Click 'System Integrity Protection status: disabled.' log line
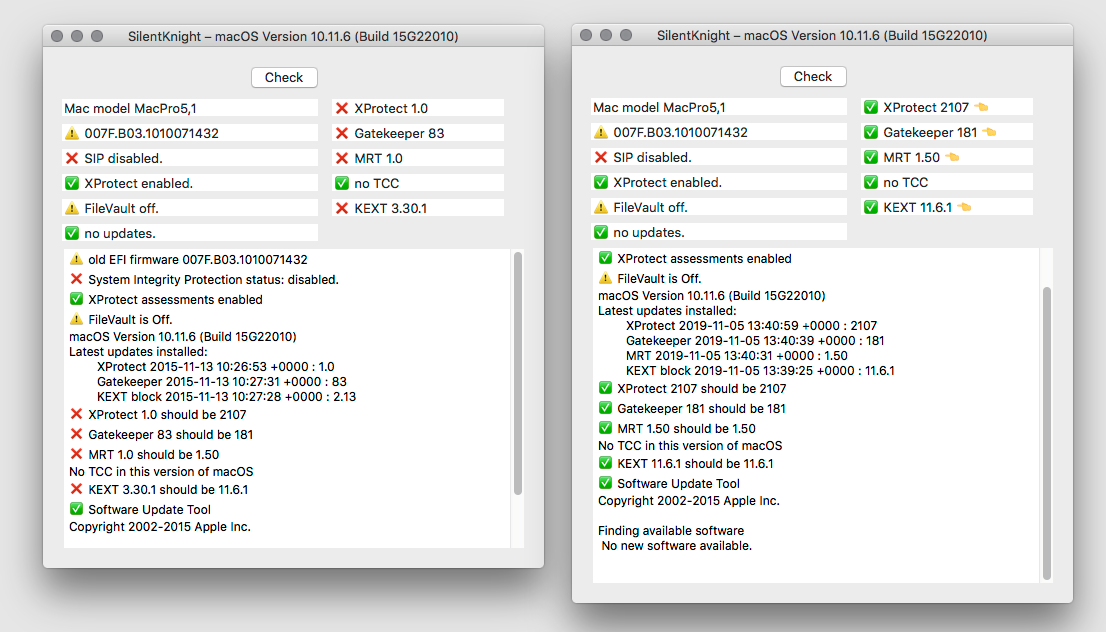This screenshot has width=1106, height=632. (x=205, y=279)
